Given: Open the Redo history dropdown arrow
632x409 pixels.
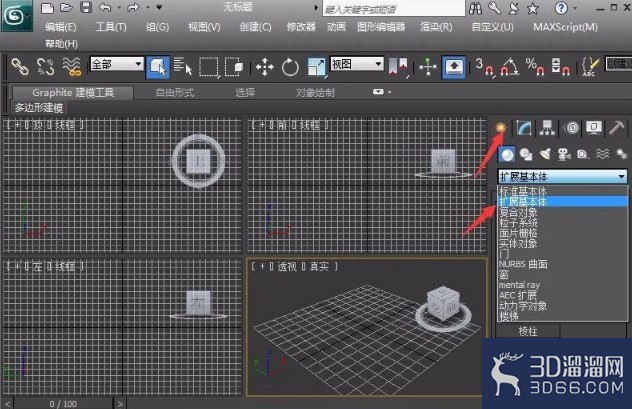Looking at the screenshot, I should [148, 8].
